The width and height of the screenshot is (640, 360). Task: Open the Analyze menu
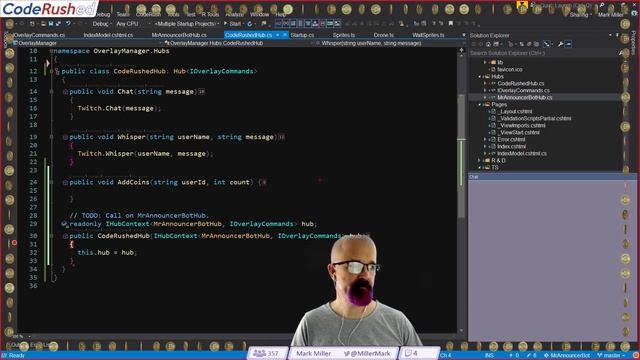click(234, 14)
